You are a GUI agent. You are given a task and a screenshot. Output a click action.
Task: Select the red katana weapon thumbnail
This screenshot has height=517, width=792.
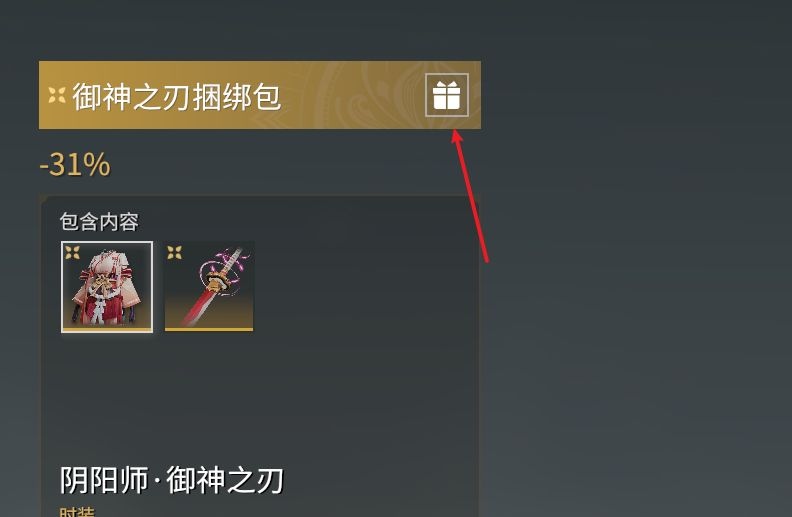[x=209, y=286]
